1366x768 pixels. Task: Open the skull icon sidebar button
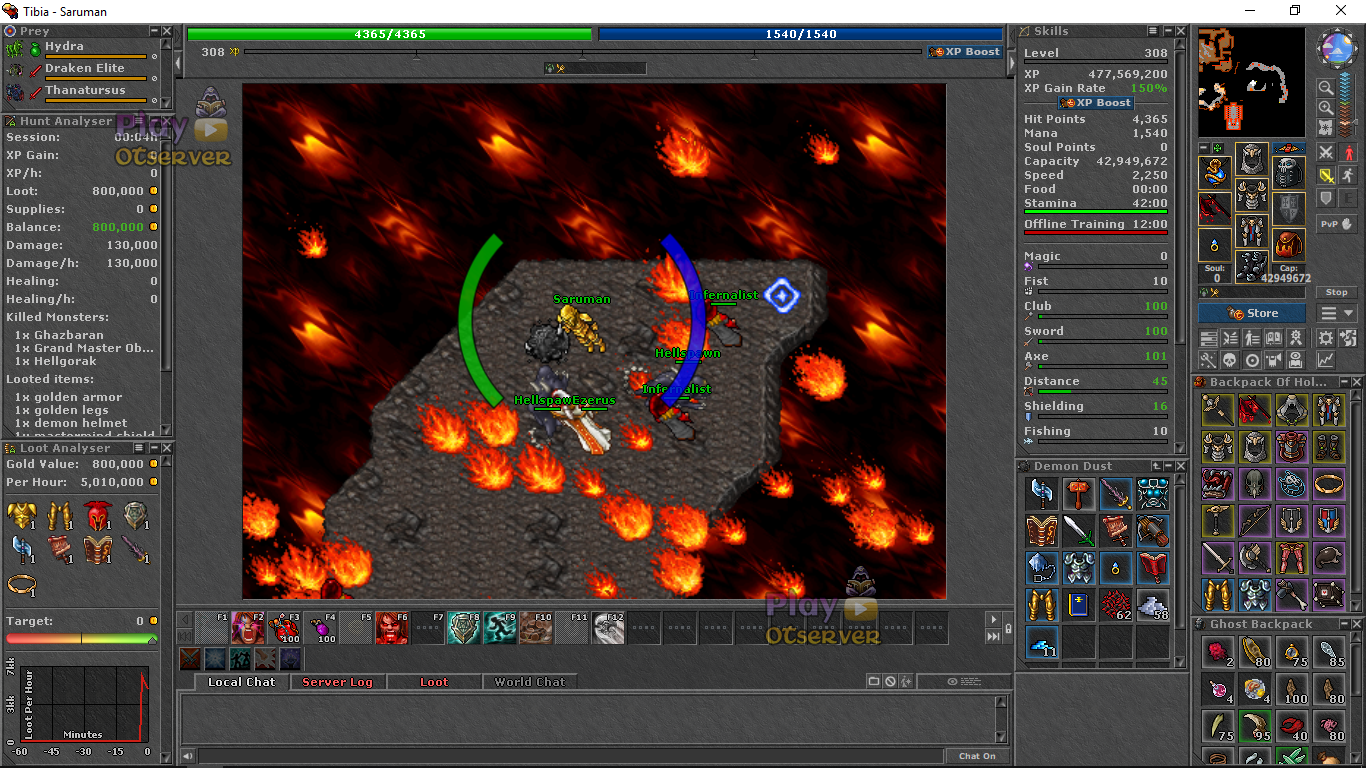[x=1230, y=360]
